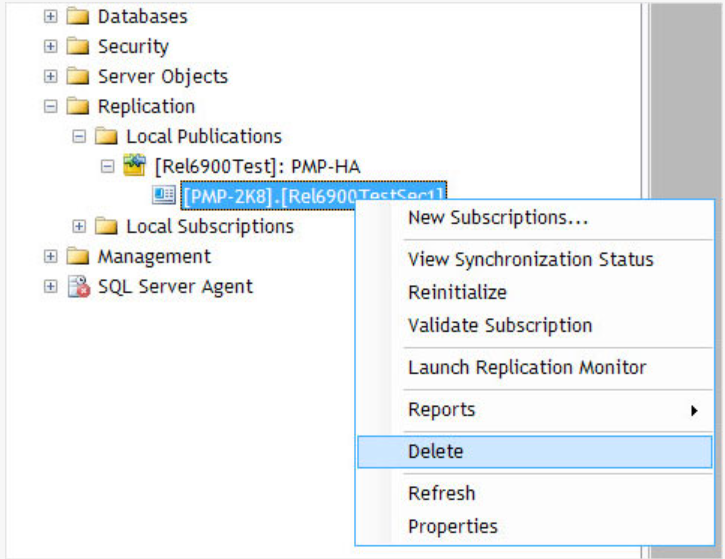Click the SQL Server Agent icon
725x559 pixels.
click(x=78, y=287)
